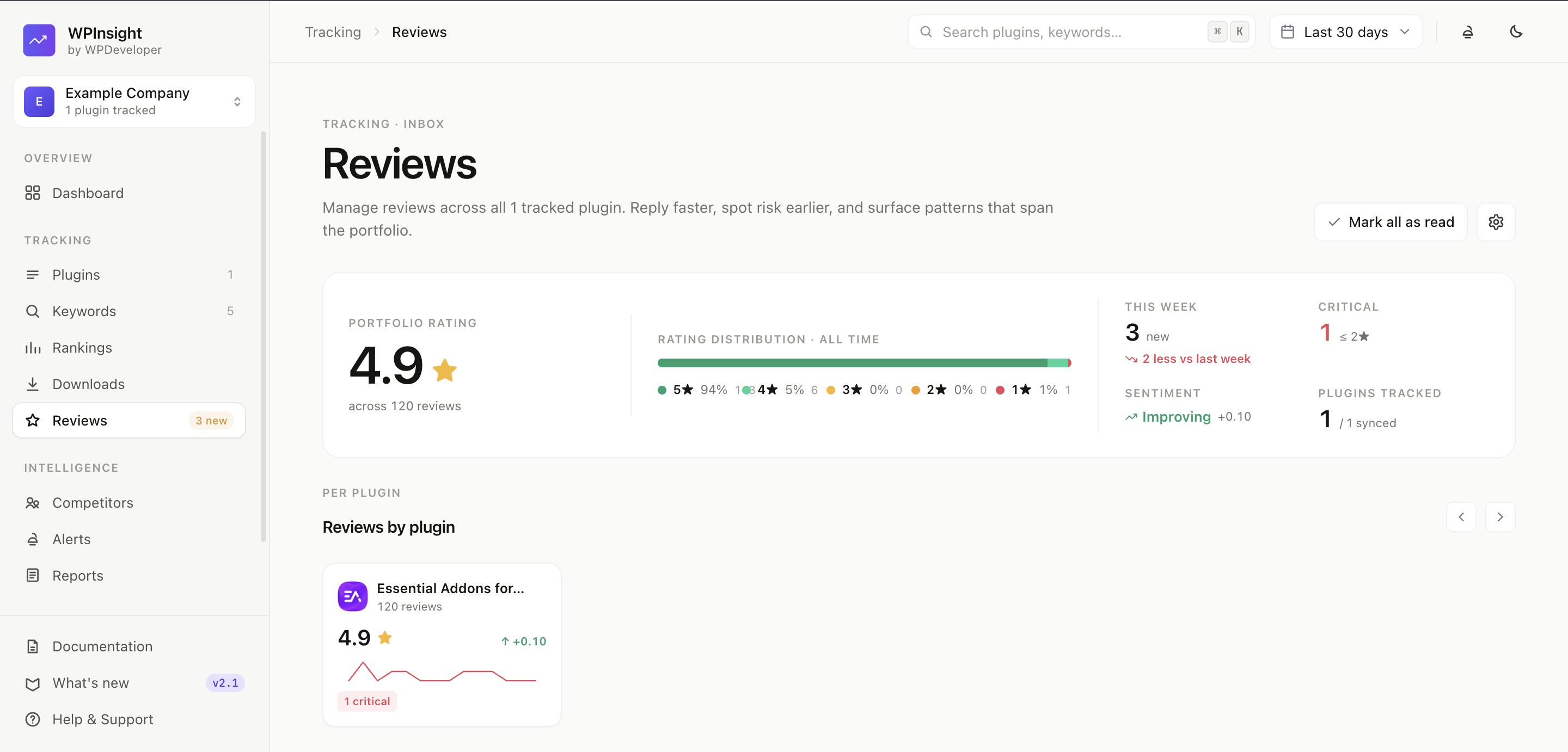Click the rating sparkline chart on plugin card
This screenshot has width=1568, height=752.
pyautogui.click(x=442, y=671)
